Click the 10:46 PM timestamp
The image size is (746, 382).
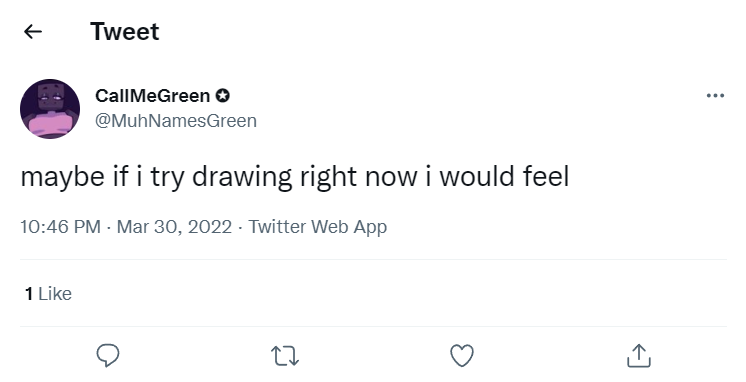[60, 226]
